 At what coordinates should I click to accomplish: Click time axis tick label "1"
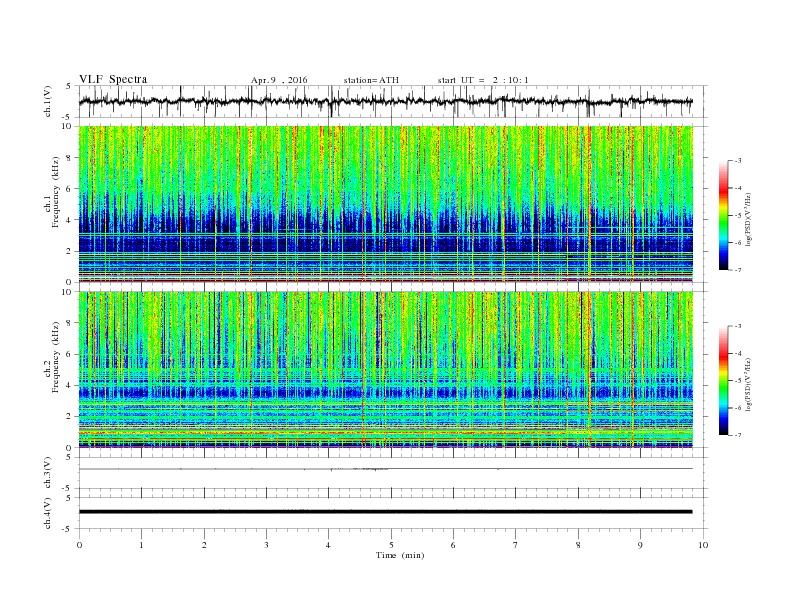[x=141, y=545]
